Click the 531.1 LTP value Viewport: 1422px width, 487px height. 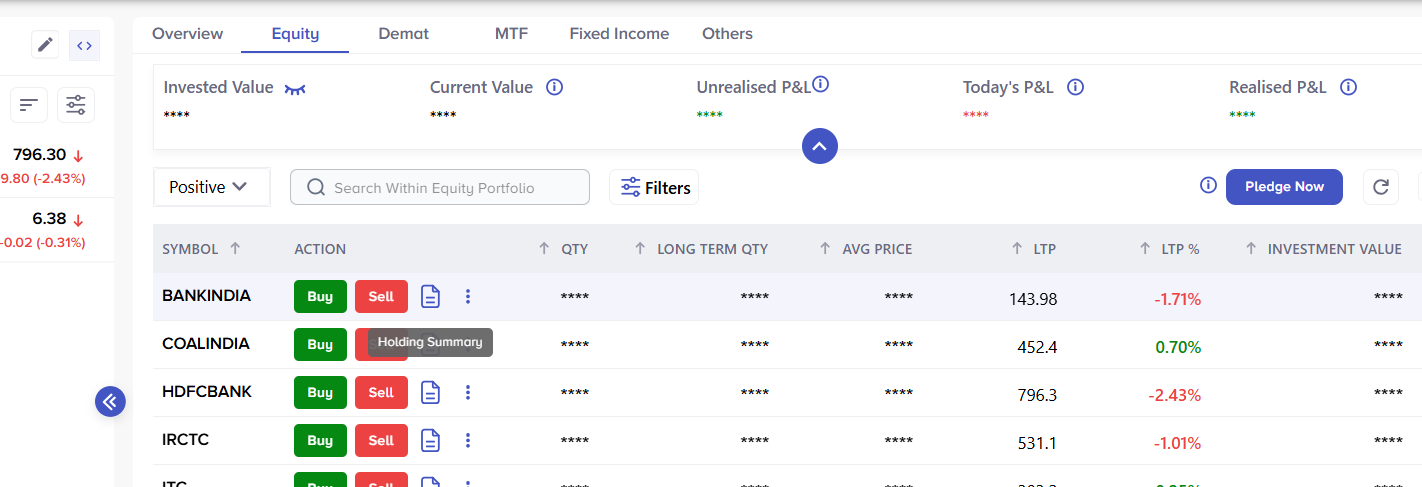[x=1036, y=443]
